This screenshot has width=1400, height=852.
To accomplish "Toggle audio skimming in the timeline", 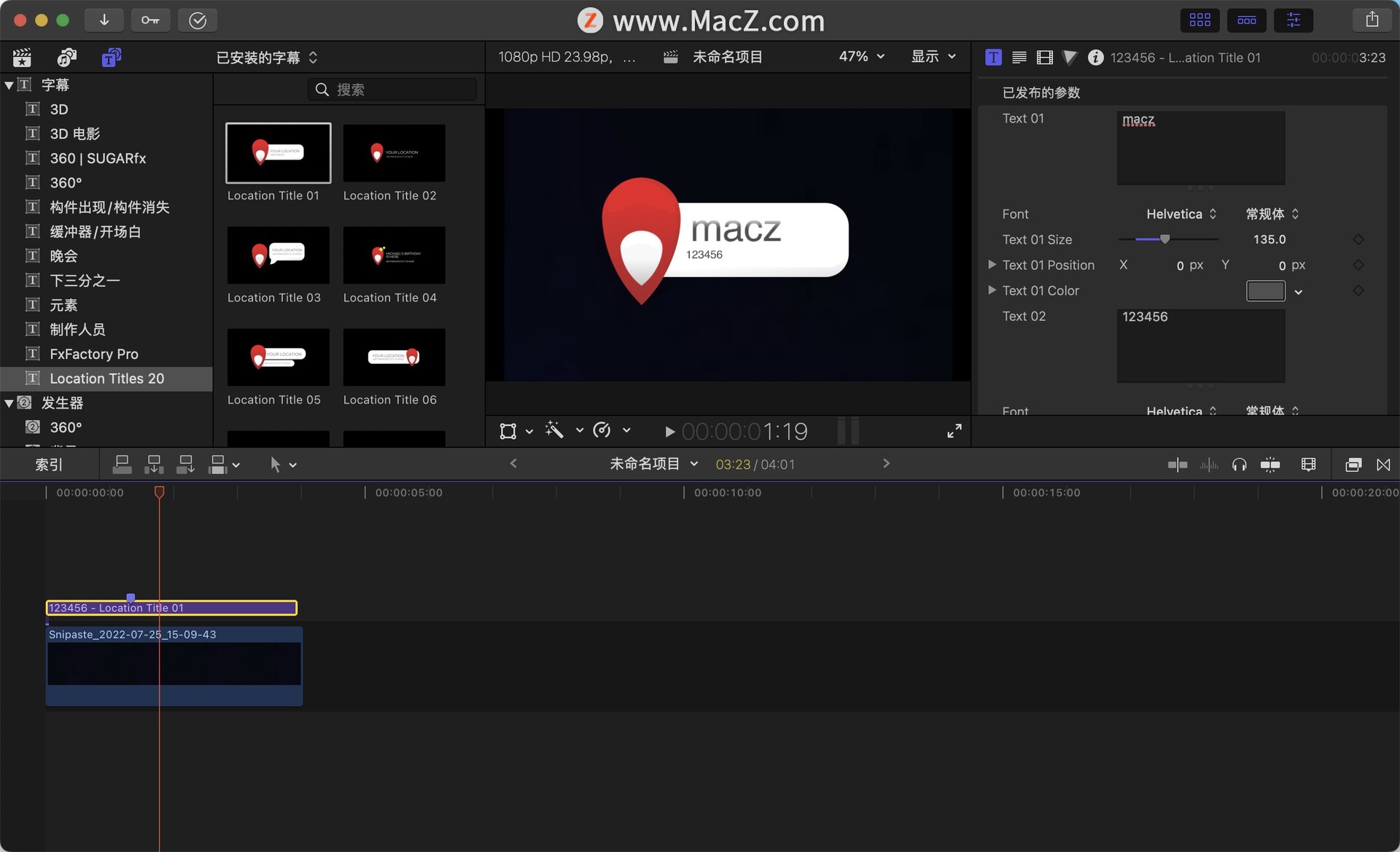I will (1208, 465).
